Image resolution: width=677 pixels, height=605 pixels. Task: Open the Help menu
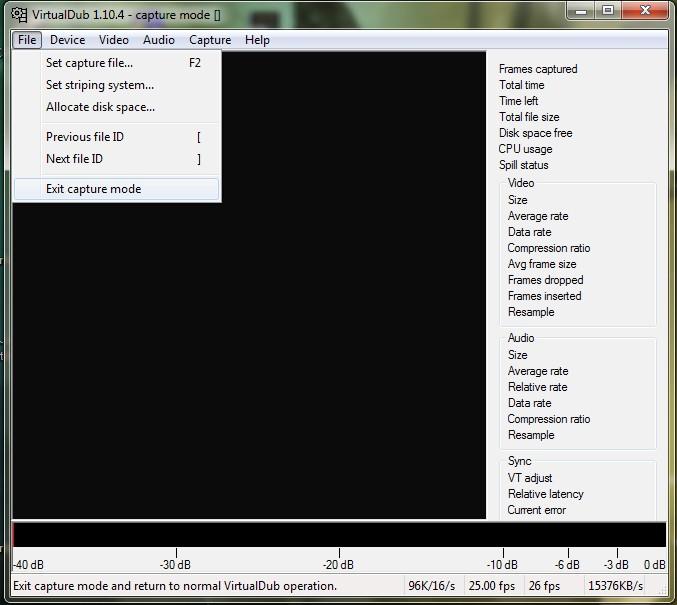pos(257,40)
